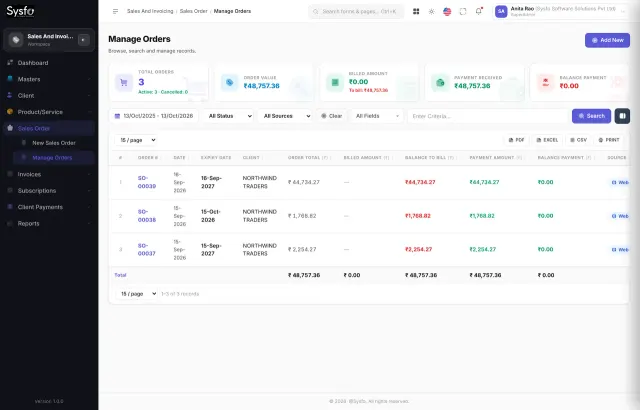Sort by ORDER TOTAL column header

point(309,157)
